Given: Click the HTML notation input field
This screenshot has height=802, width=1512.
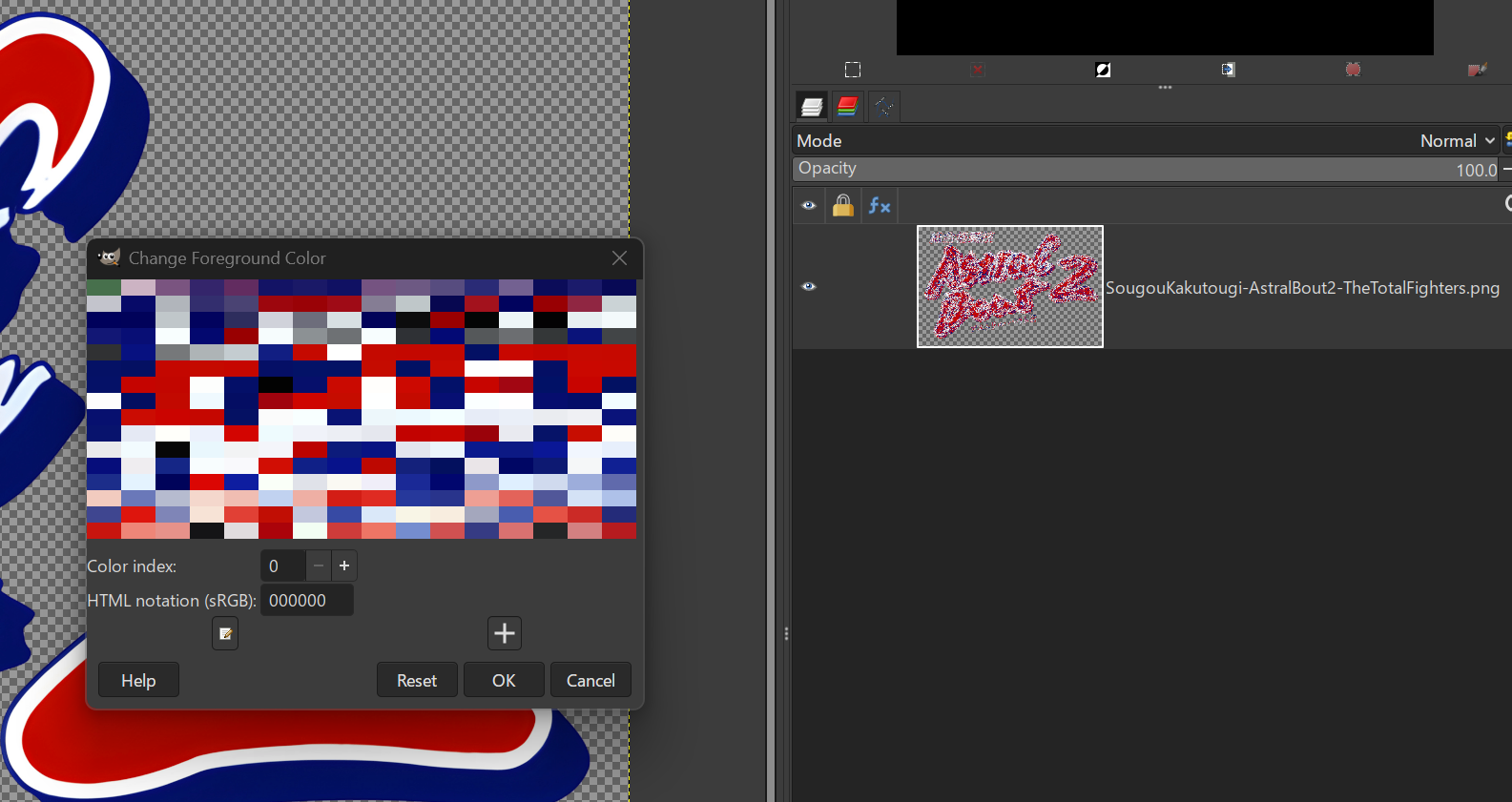Looking at the screenshot, I should pos(306,601).
